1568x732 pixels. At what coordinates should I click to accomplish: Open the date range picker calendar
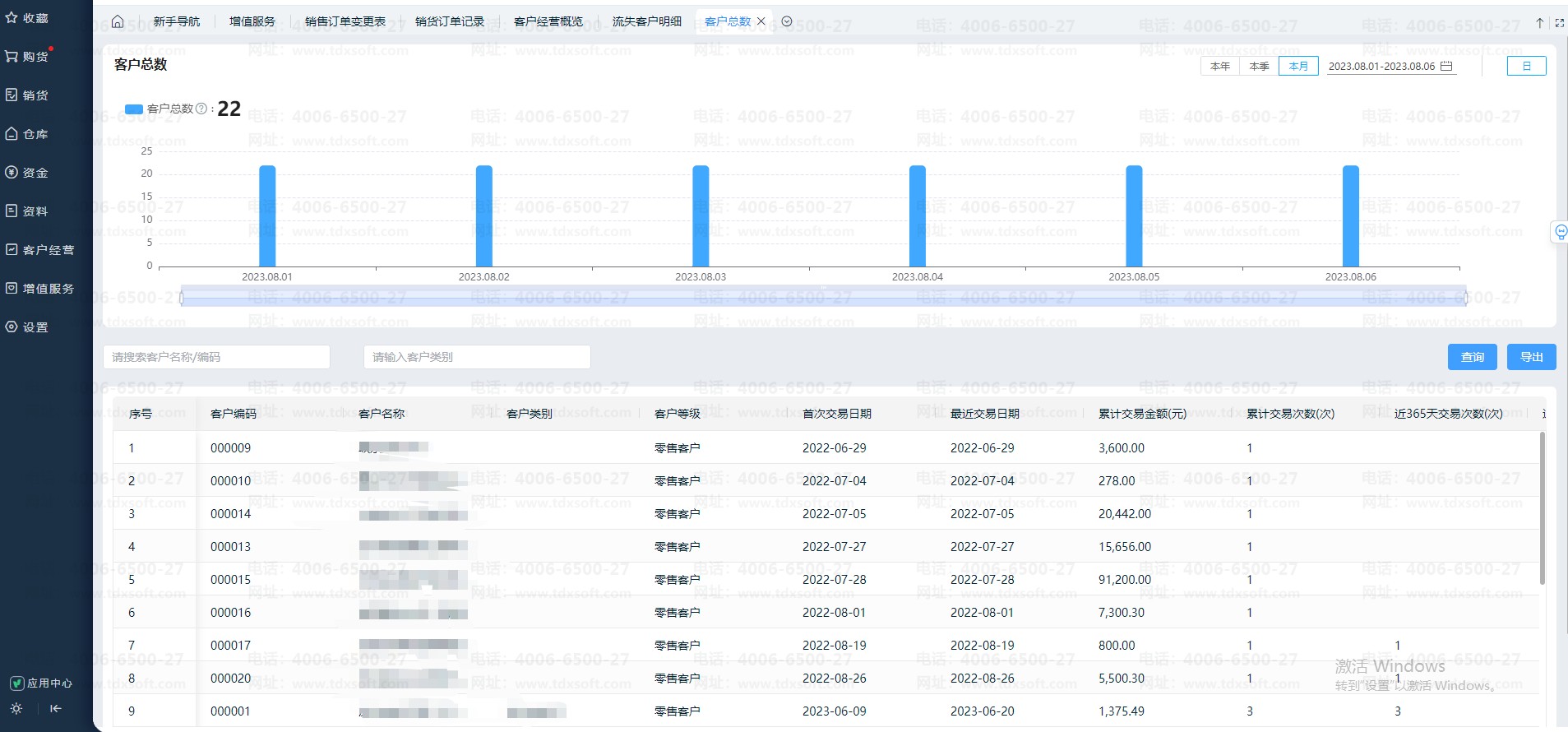point(1446,66)
